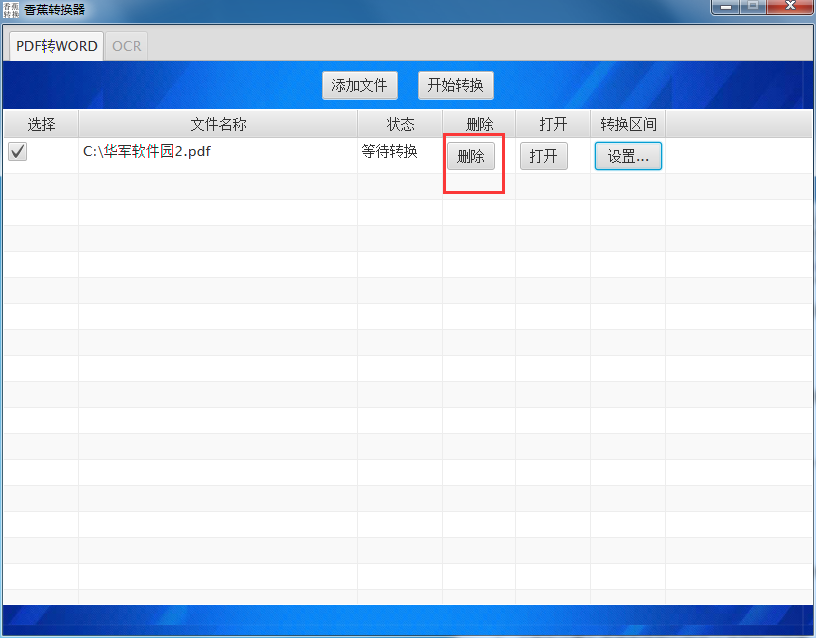Click the 删除 column header

coord(479,124)
